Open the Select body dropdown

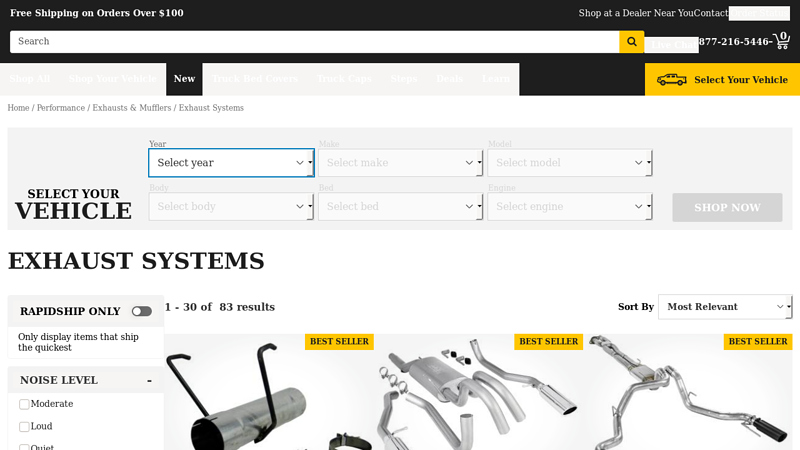point(231,207)
